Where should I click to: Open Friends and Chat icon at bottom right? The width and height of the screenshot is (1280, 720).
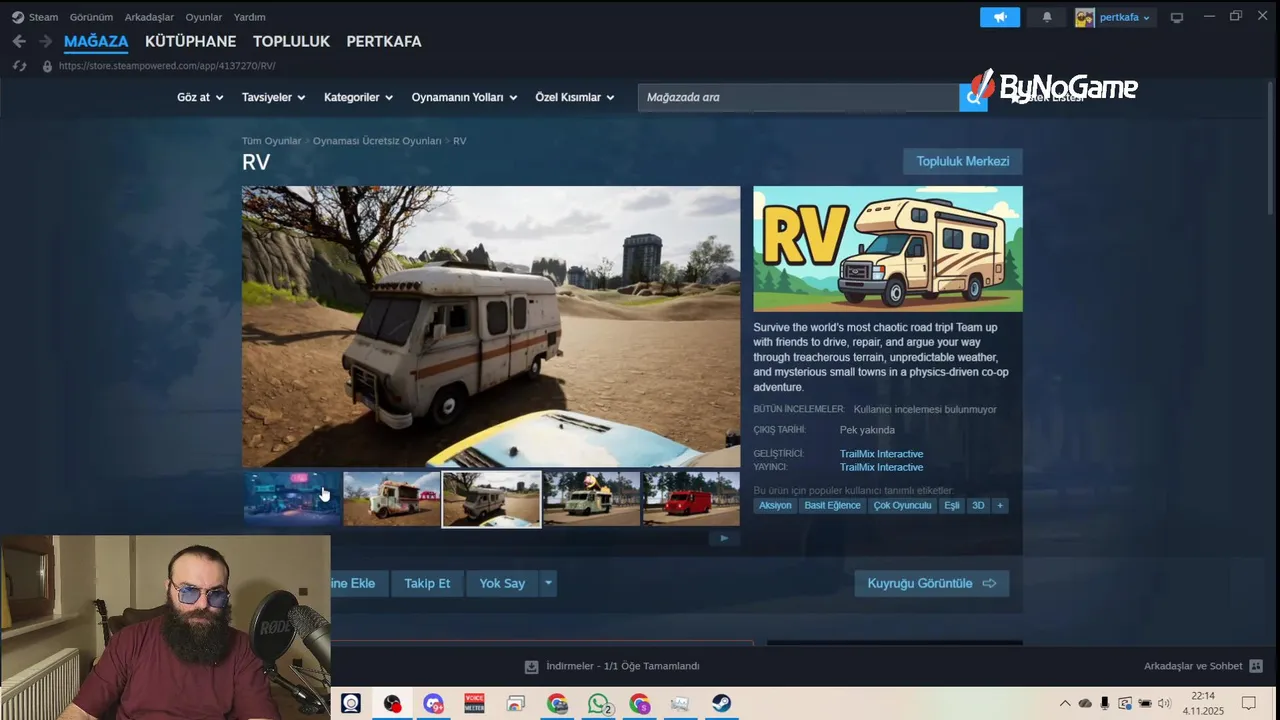tap(1256, 666)
